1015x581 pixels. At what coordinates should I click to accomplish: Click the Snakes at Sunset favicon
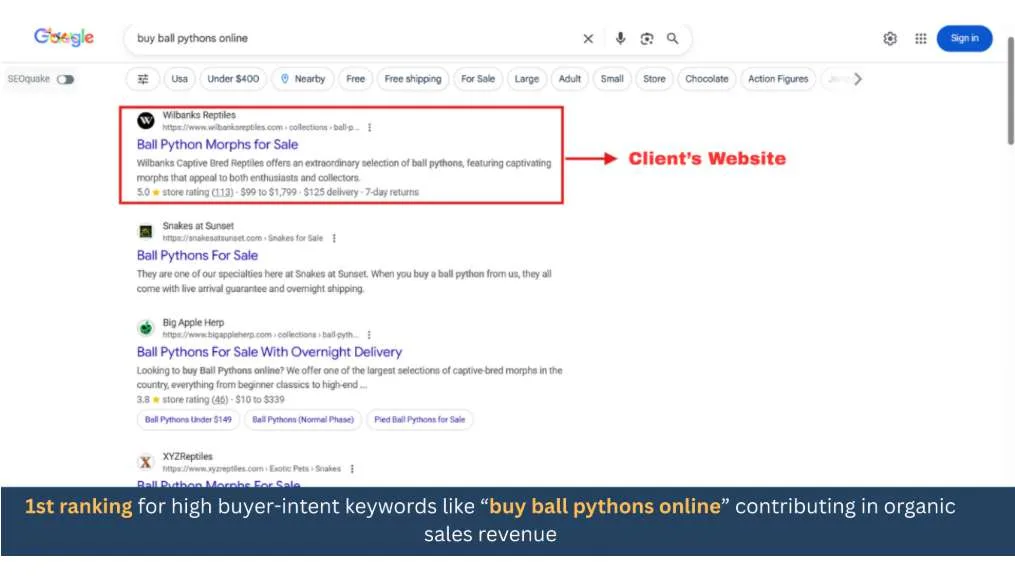click(146, 231)
